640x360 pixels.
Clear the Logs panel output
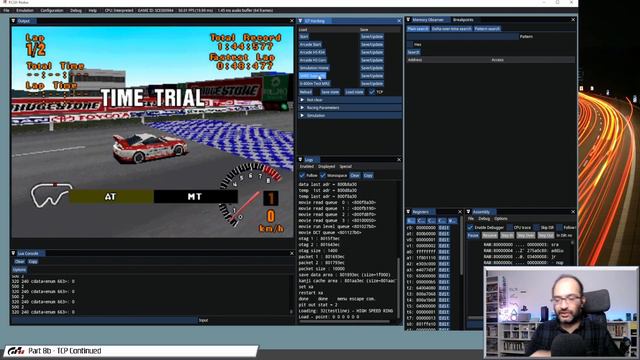pyautogui.click(x=355, y=176)
